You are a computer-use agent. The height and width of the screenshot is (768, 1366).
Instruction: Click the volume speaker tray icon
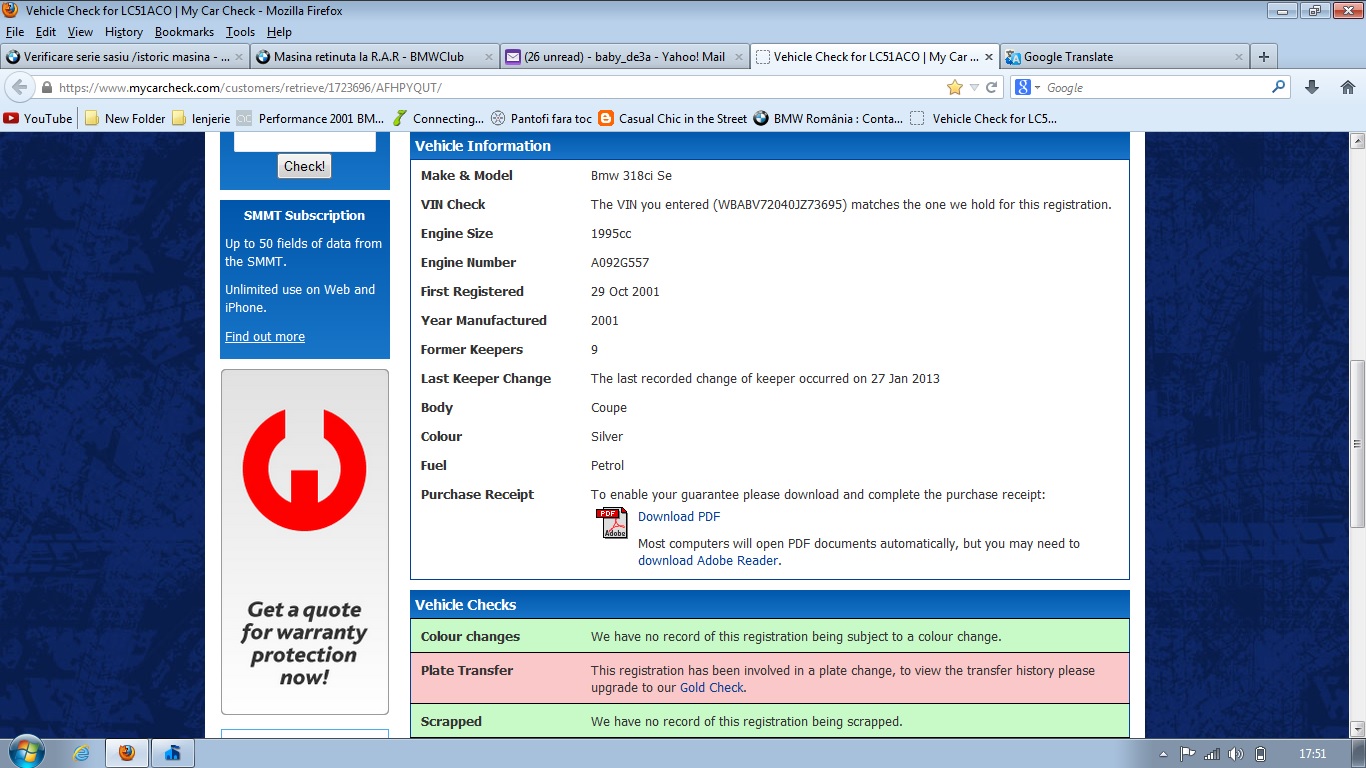point(1236,754)
